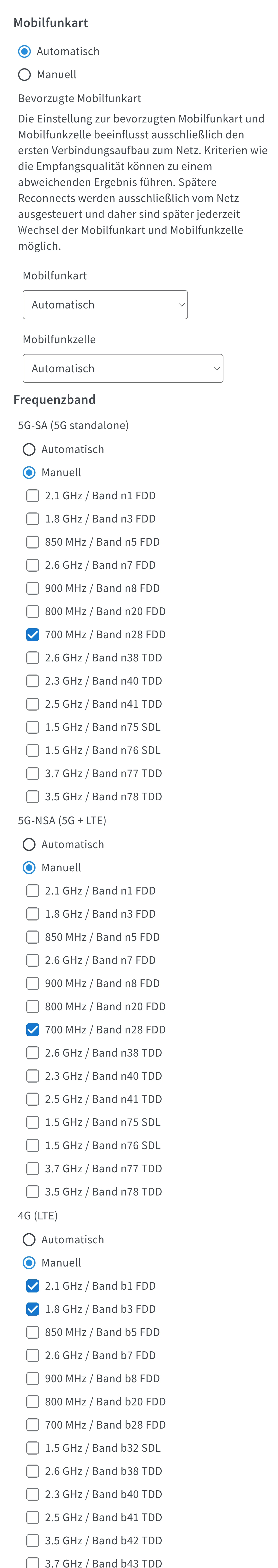Check 700 MHz Band b28 FDD
The height and width of the screenshot is (1568, 278).
pos(33,1425)
